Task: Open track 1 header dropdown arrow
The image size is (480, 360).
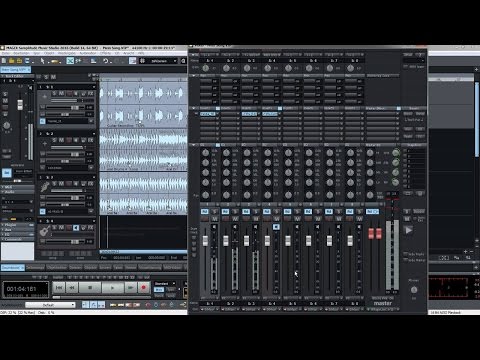Action: click(x=94, y=87)
